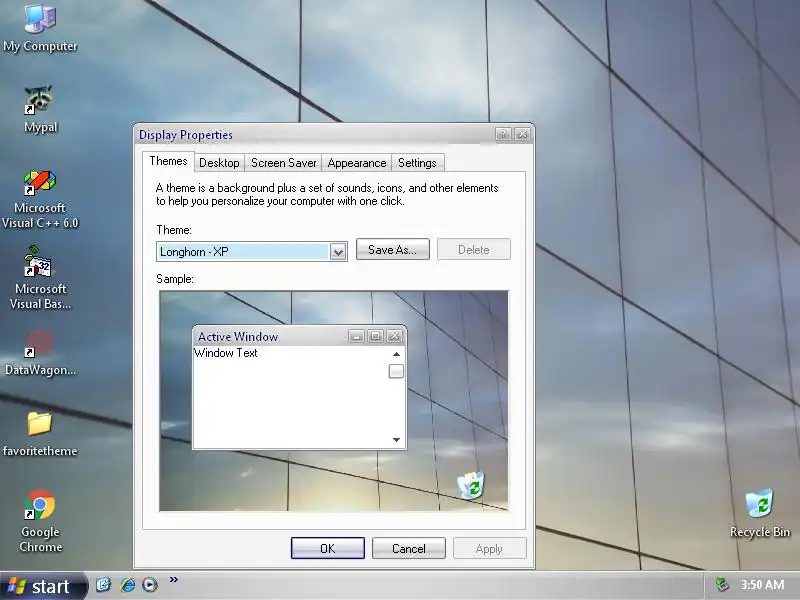
Task: Switch to the Appearance tab
Action: (x=357, y=163)
